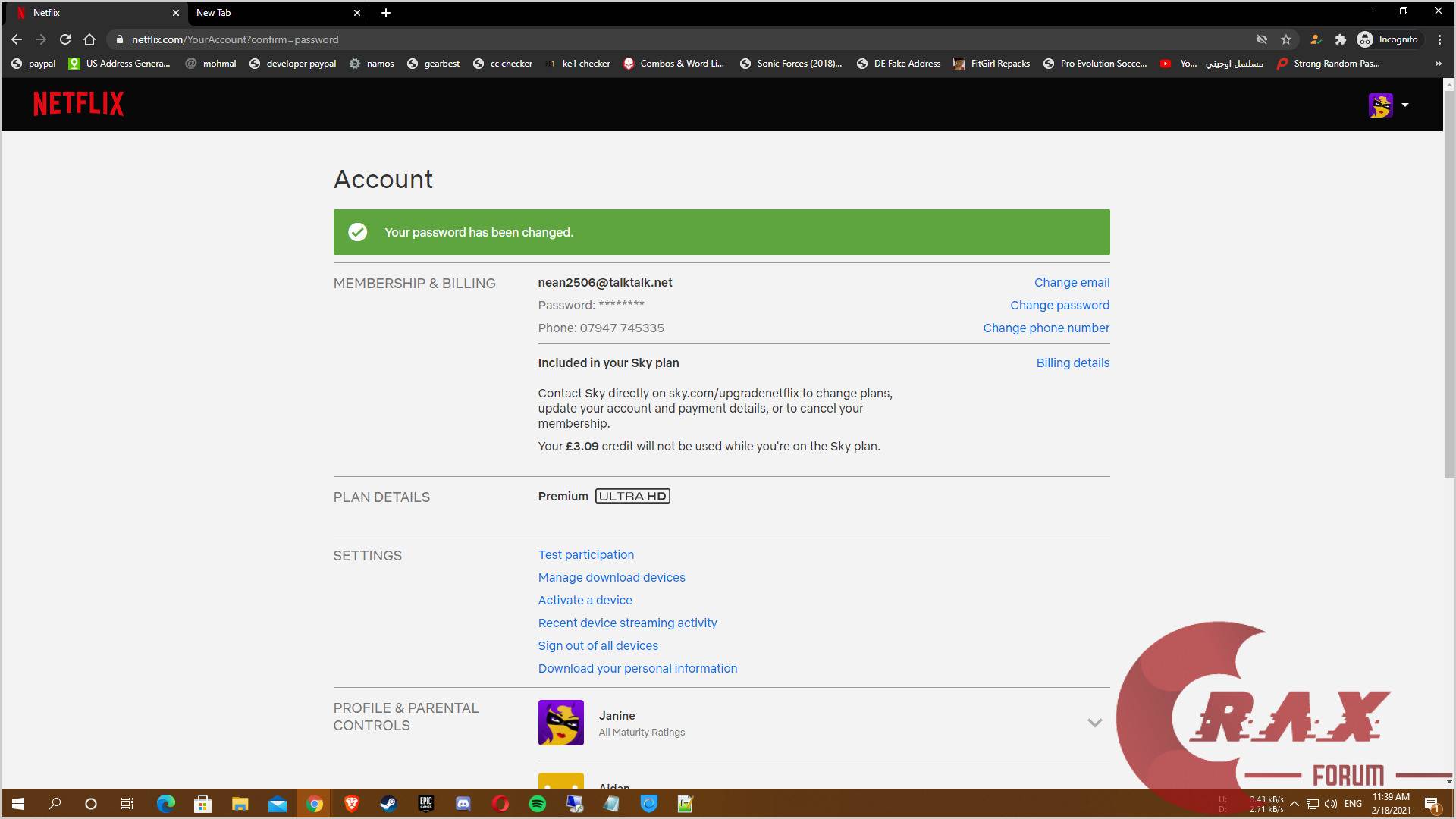
Task: Open the Brave browser taskbar icon
Action: tap(351, 804)
